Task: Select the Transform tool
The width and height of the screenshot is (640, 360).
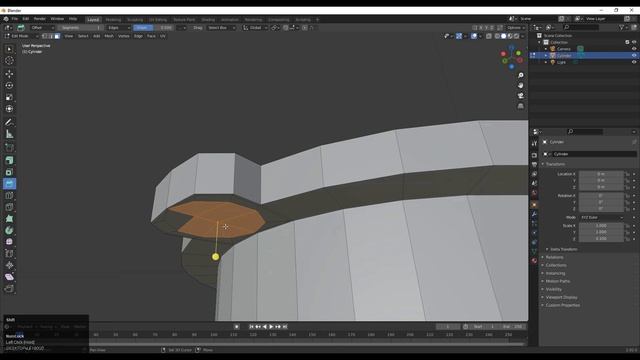Action: point(9,109)
